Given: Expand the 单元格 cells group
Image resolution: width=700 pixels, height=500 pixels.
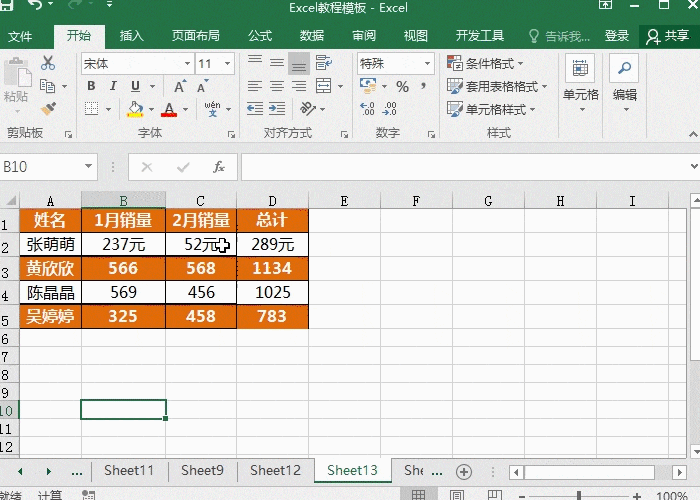Looking at the screenshot, I should (580, 83).
